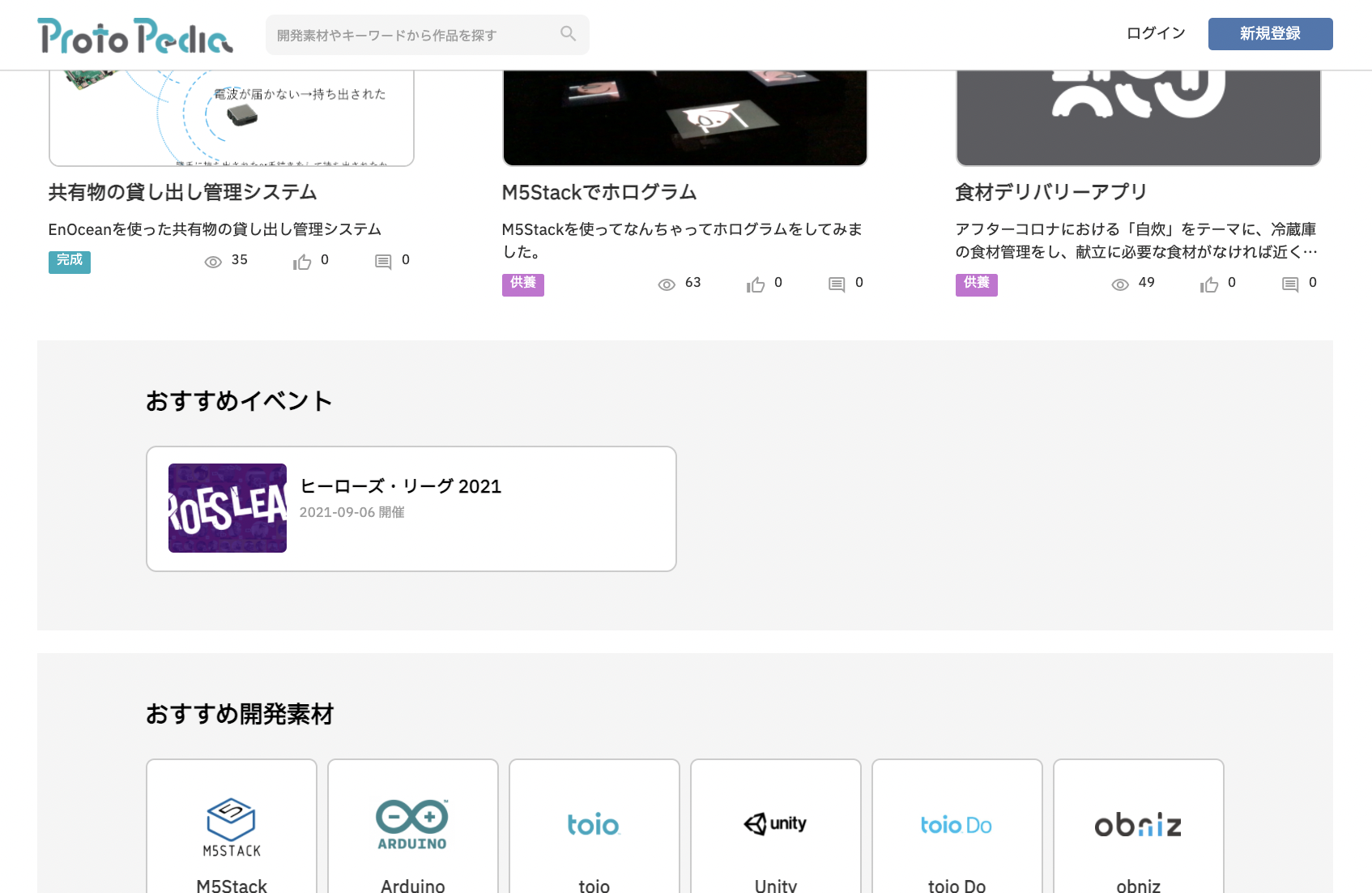1372x893 pixels.
Task: Click the search magnifier icon
Action: [568, 34]
